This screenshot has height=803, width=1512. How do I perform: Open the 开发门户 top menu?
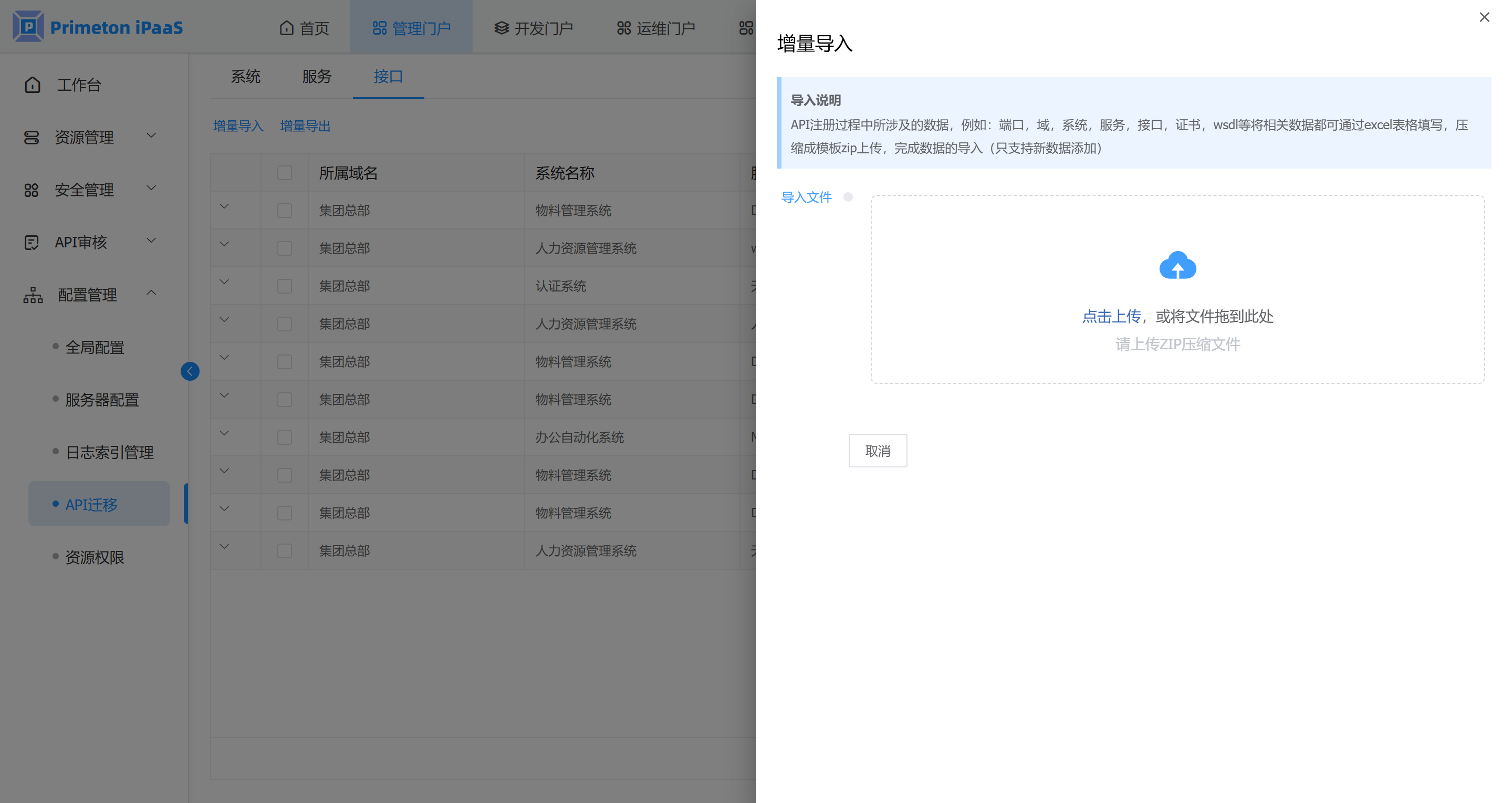tap(533, 28)
